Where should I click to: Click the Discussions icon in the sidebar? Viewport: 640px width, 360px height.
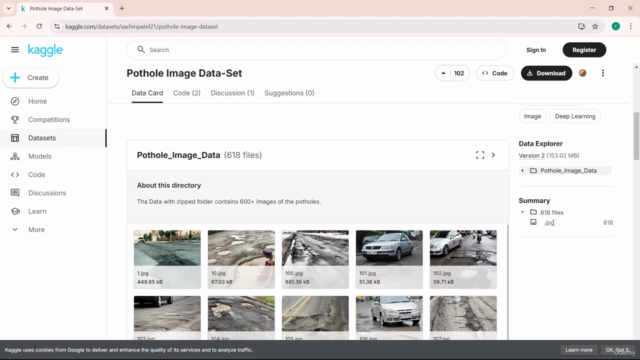click(15, 193)
